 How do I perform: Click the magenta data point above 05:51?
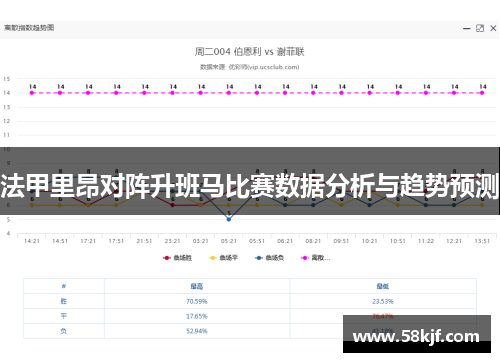[x=257, y=93]
